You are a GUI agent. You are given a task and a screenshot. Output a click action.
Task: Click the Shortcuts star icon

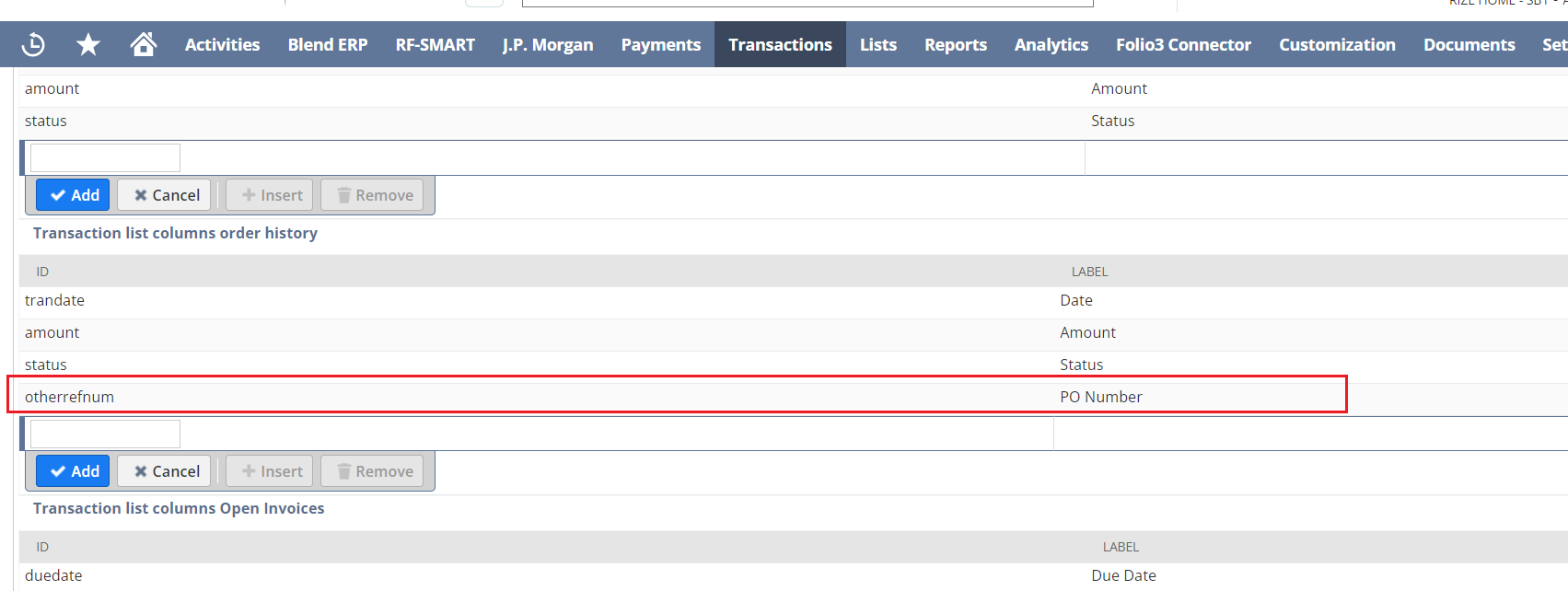(x=88, y=44)
